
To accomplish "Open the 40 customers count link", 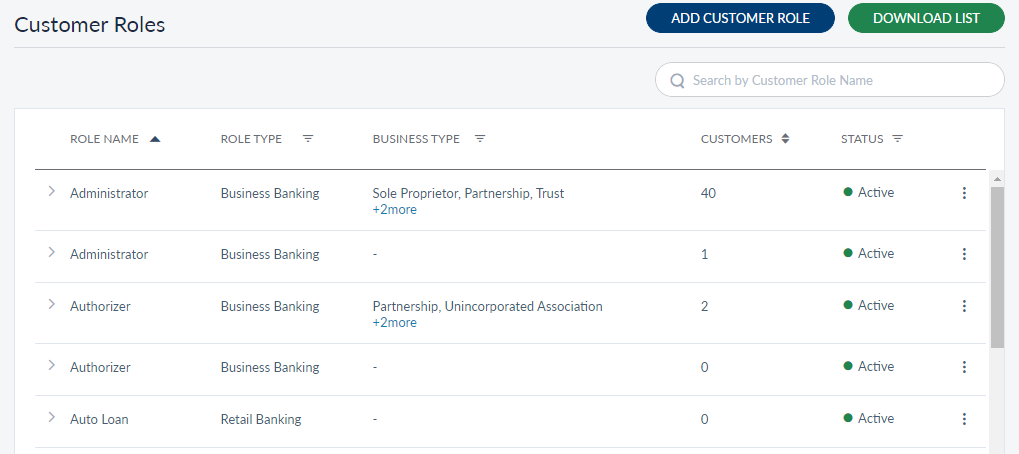I will 708,193.
